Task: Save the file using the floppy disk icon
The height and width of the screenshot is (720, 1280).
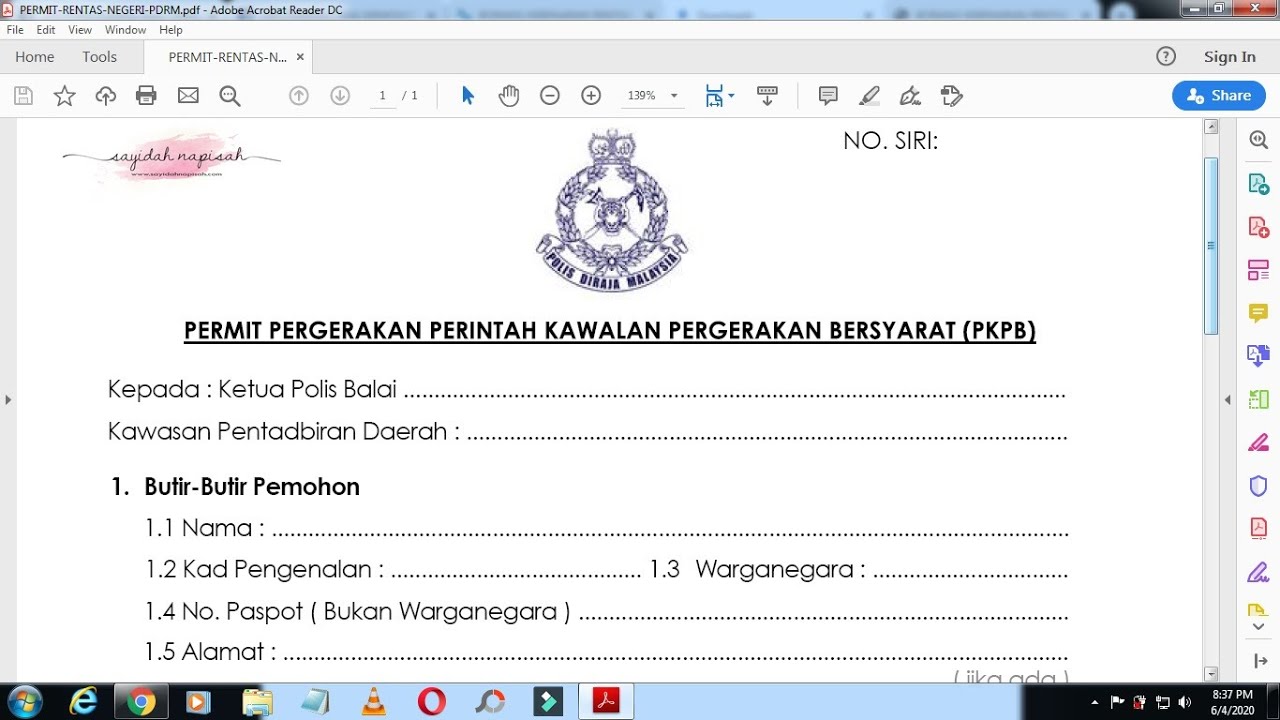Action: pos(24,96)
